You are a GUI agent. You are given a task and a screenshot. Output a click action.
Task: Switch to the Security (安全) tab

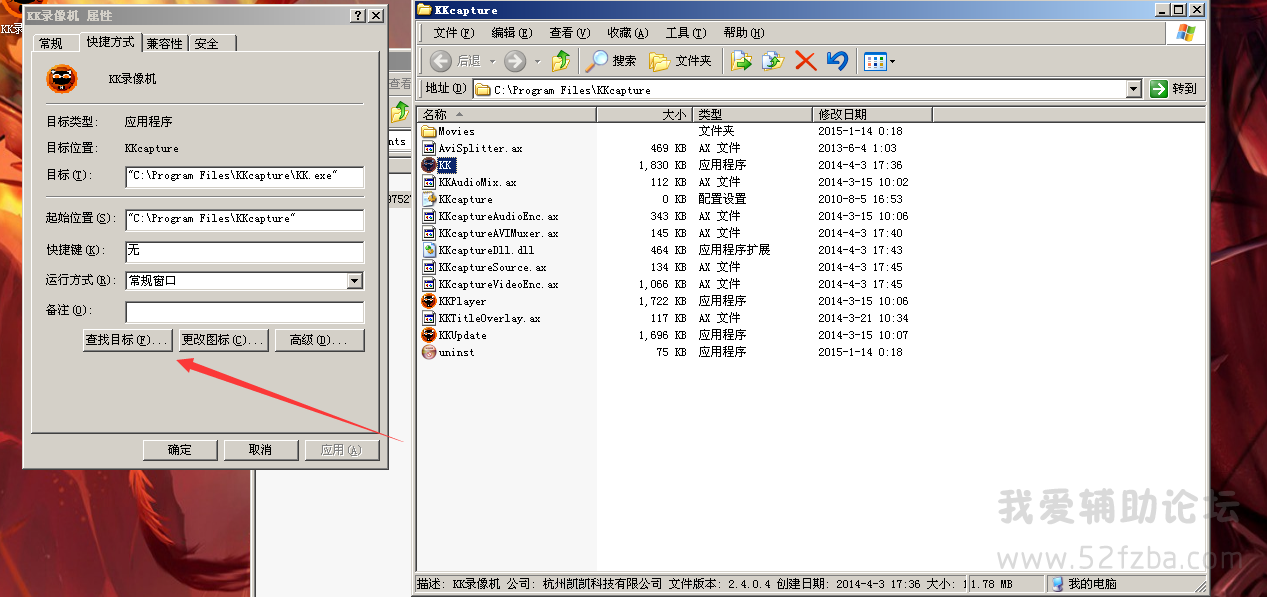[207, 44]
